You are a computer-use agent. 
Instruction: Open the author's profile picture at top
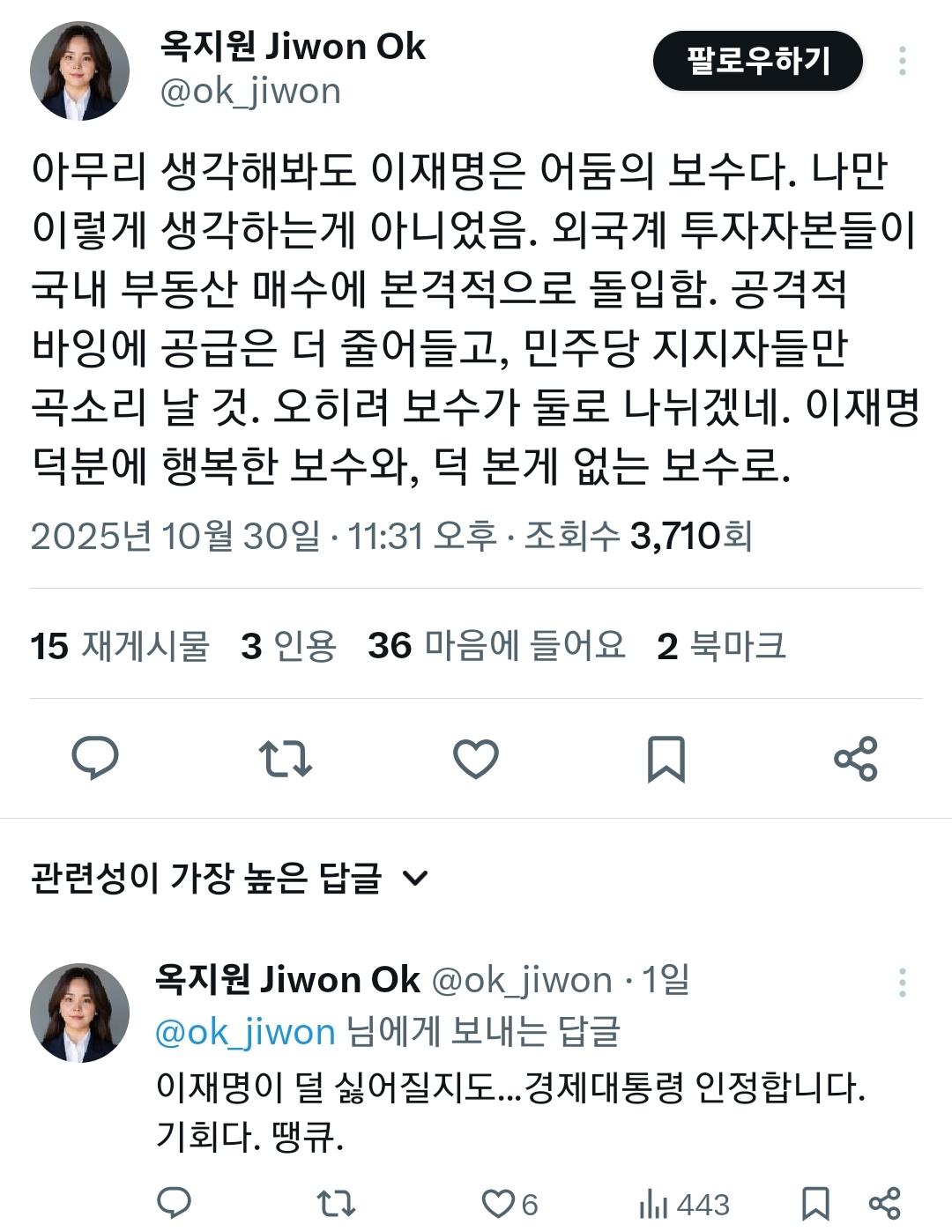(x=79, y=71)
